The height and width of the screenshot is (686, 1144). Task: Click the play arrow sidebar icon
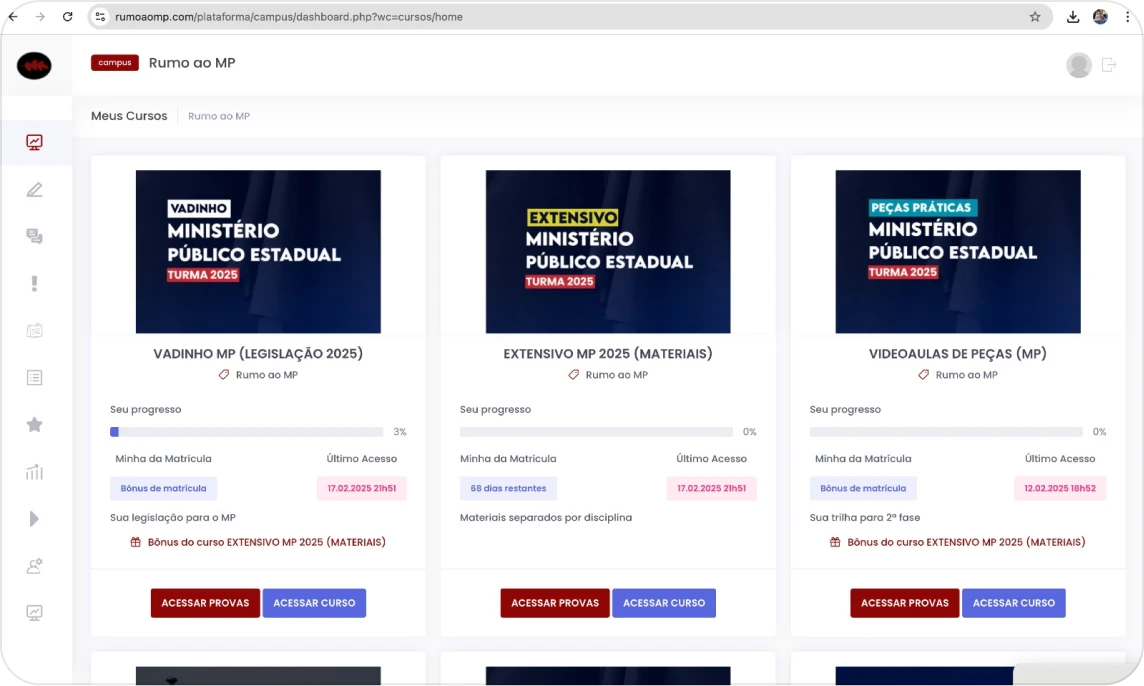tap(35, 519)
